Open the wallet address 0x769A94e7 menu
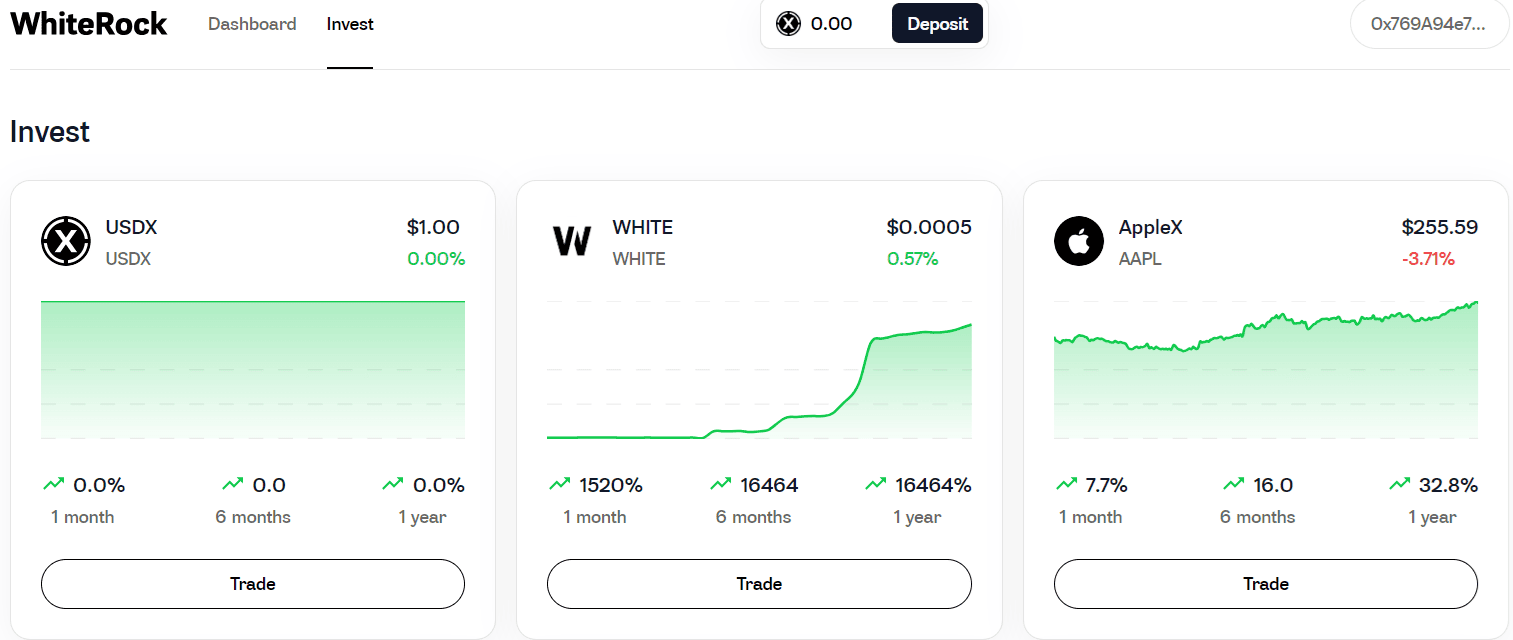1513x640 pixels. pos(1428,24)
